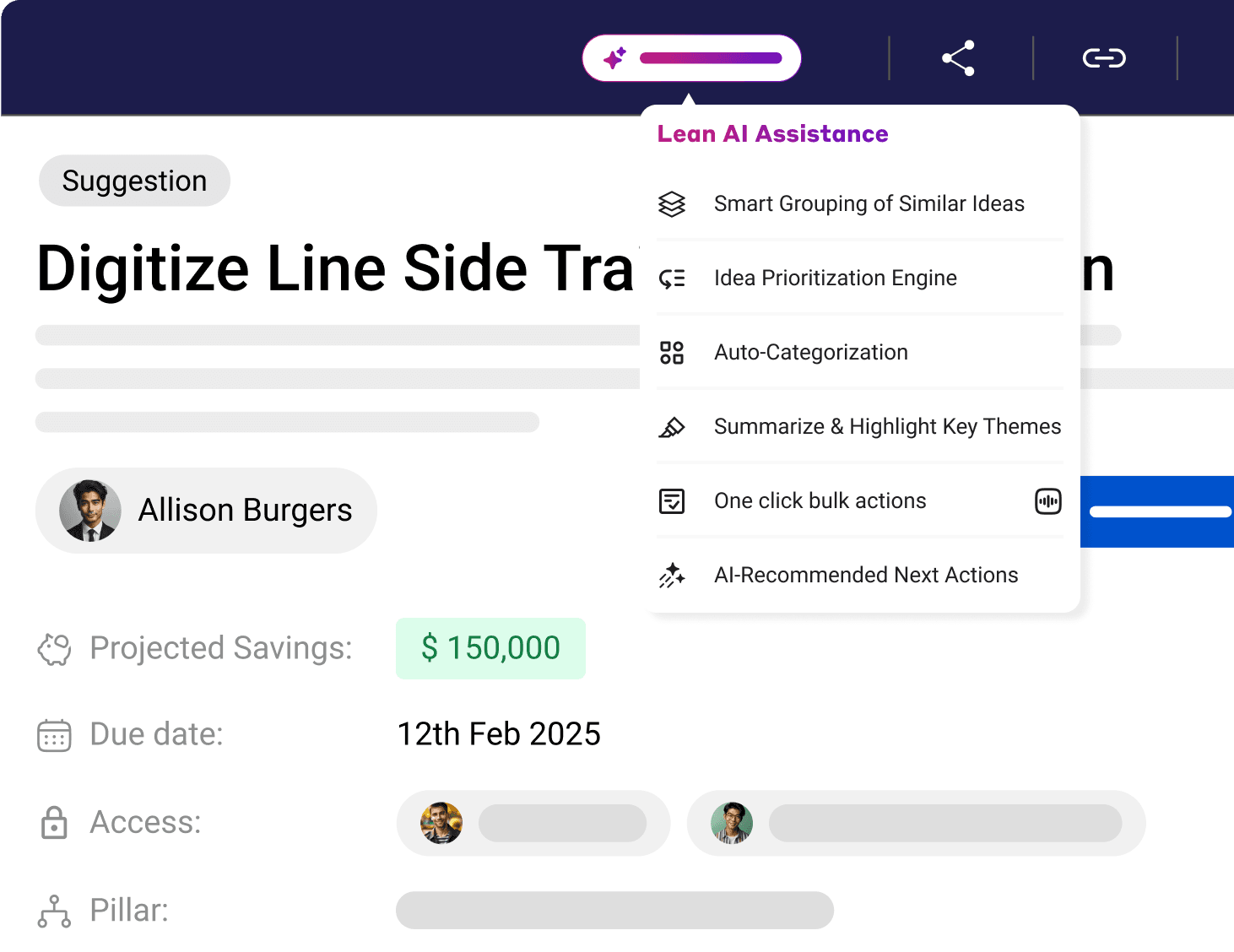Click the Suggestion tag pill

click(x=134, y=181)
